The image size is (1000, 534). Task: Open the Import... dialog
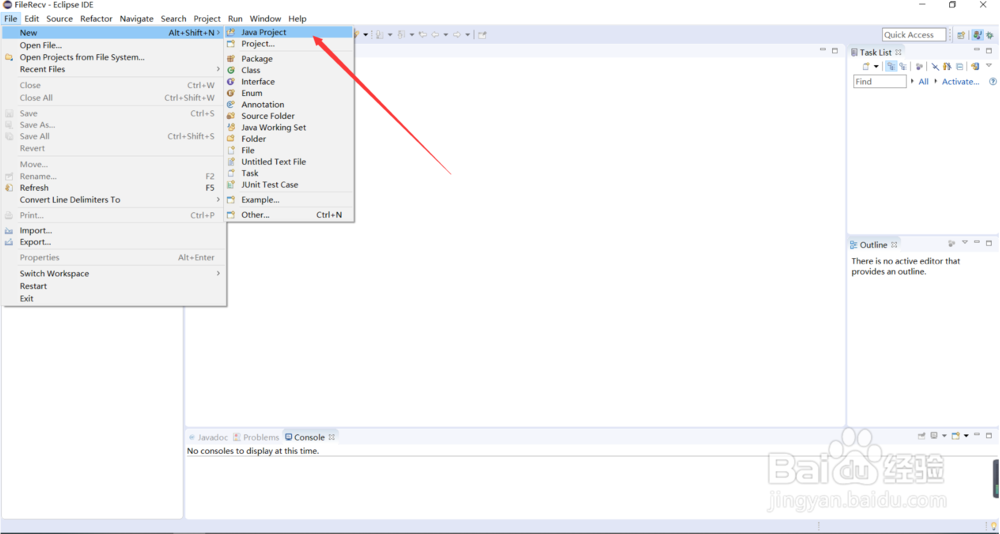tap(114, 231)
